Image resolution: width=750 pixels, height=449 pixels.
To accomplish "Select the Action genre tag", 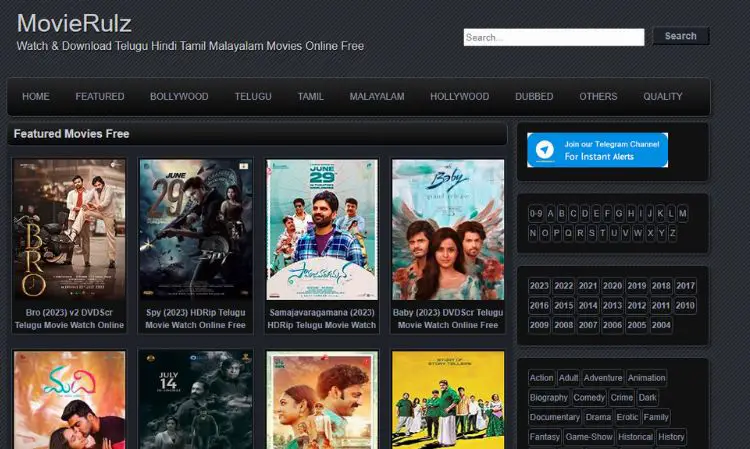I will coord(541,378).
